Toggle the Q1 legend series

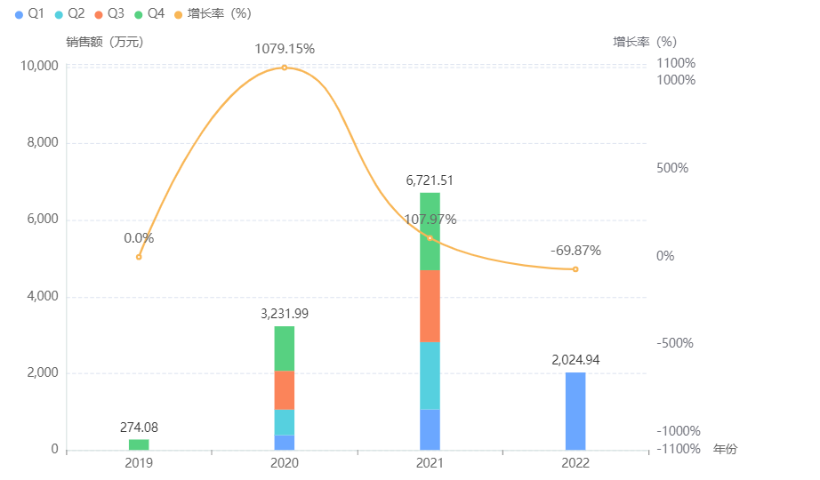28,14
